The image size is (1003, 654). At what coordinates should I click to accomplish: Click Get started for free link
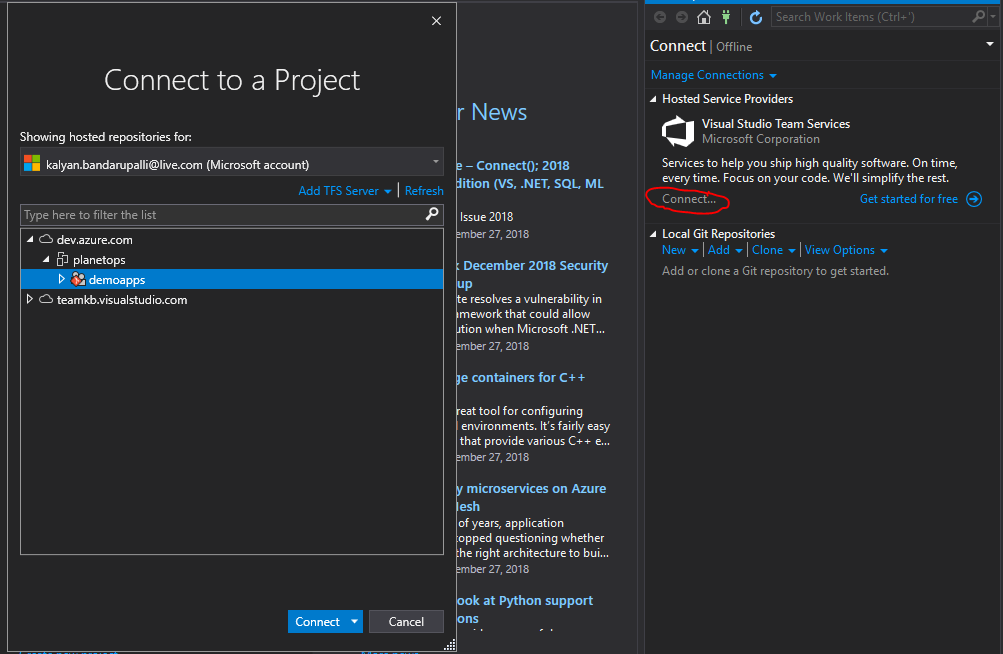tap(908, 199)
